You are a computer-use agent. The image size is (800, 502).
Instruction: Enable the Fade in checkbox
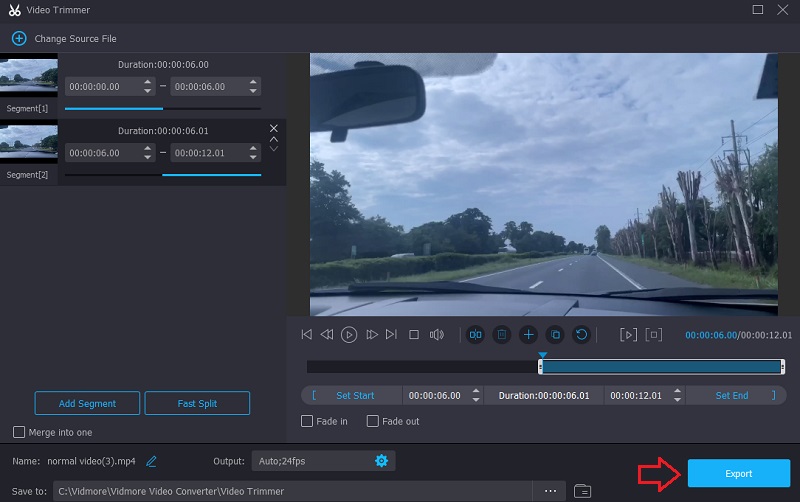click(x=308, y=422)
